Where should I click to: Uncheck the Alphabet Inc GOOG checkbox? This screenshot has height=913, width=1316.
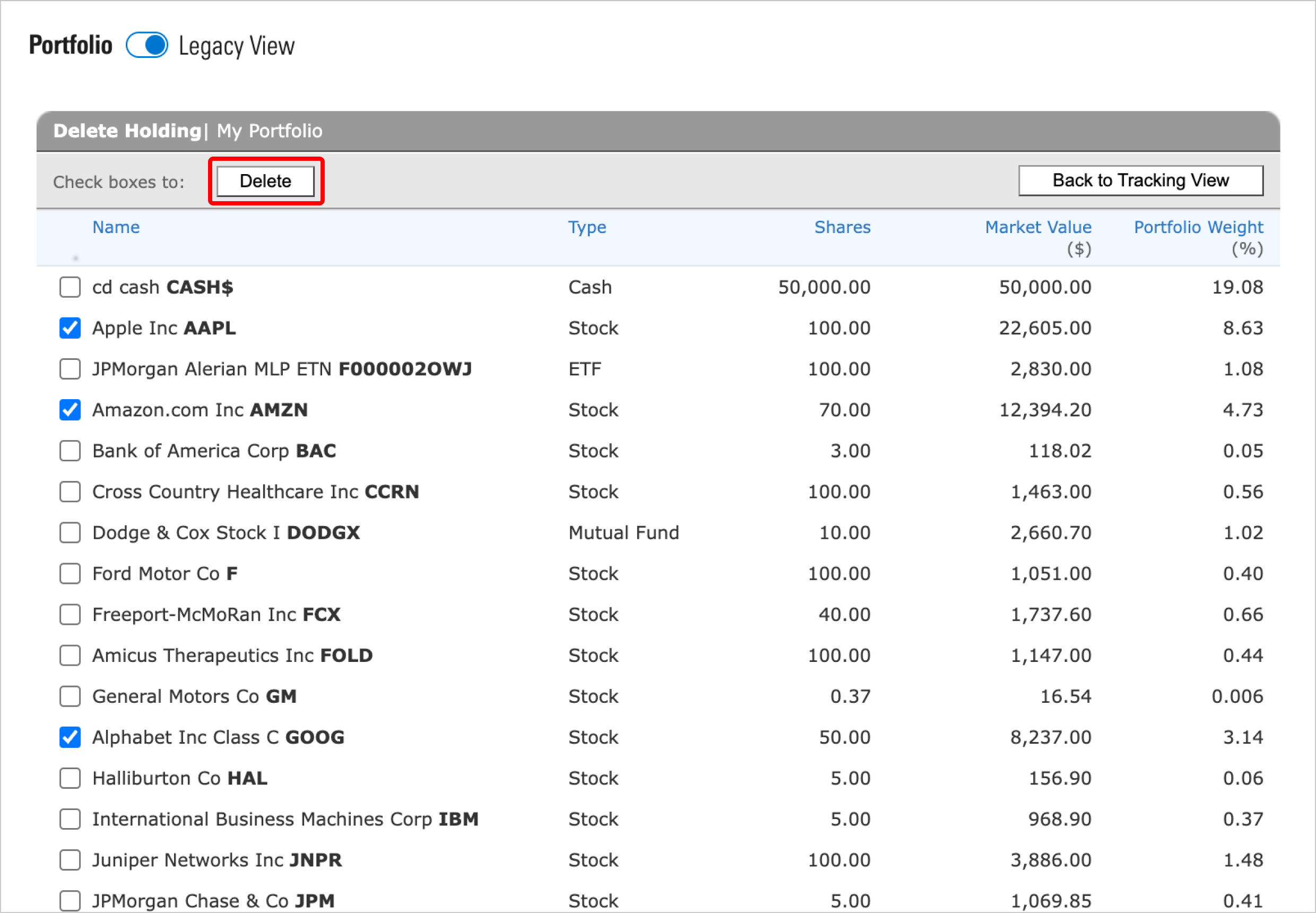click(x=70, y=737)
